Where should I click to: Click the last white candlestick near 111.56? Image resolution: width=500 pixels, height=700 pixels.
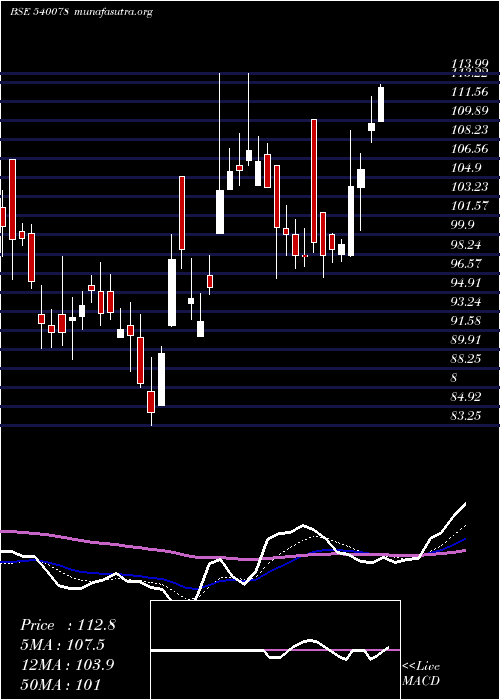point(381,104)
